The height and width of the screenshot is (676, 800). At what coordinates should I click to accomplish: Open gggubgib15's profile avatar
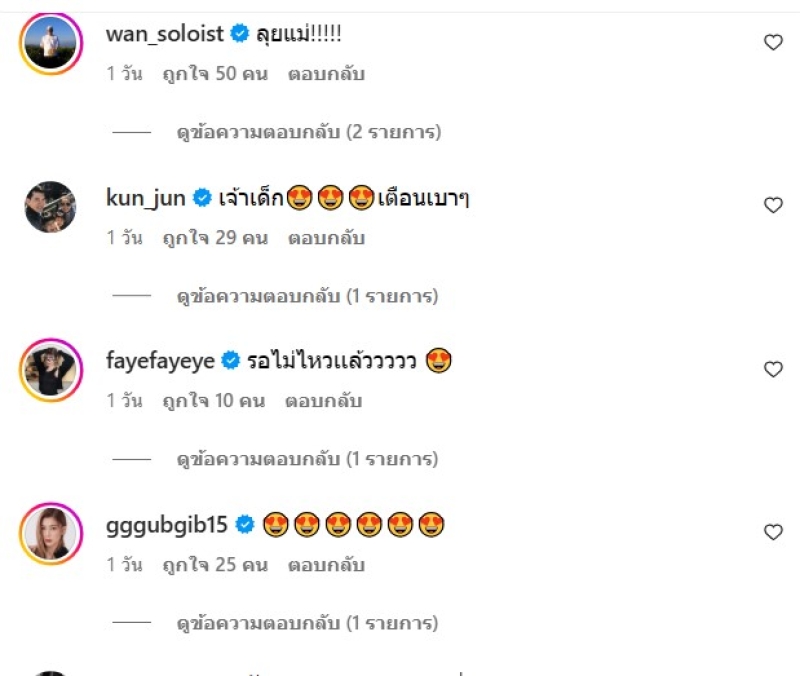pos(50,534)
